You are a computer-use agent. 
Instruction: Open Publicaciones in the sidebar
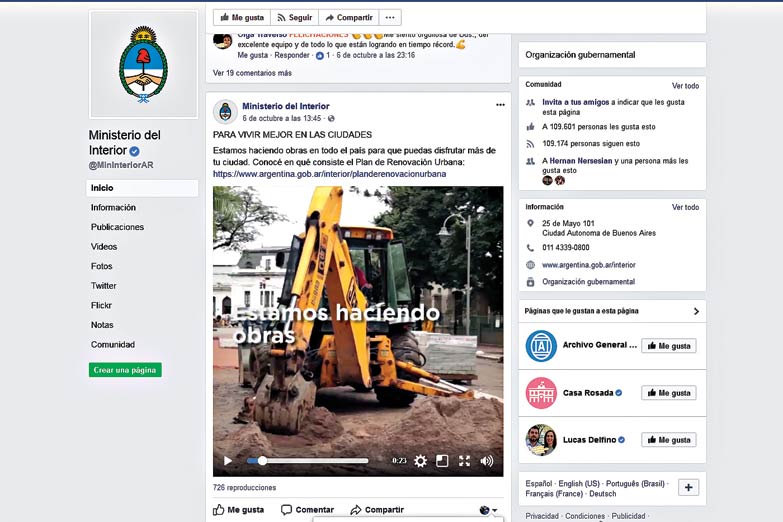pyautogui.click(x=117, y=227)
